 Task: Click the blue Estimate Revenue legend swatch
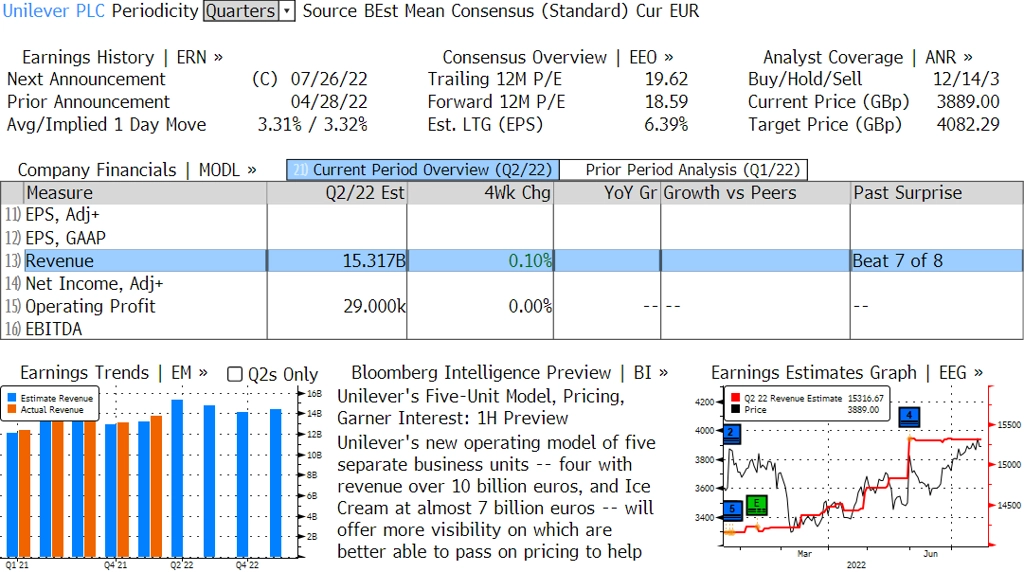[12, 398]
